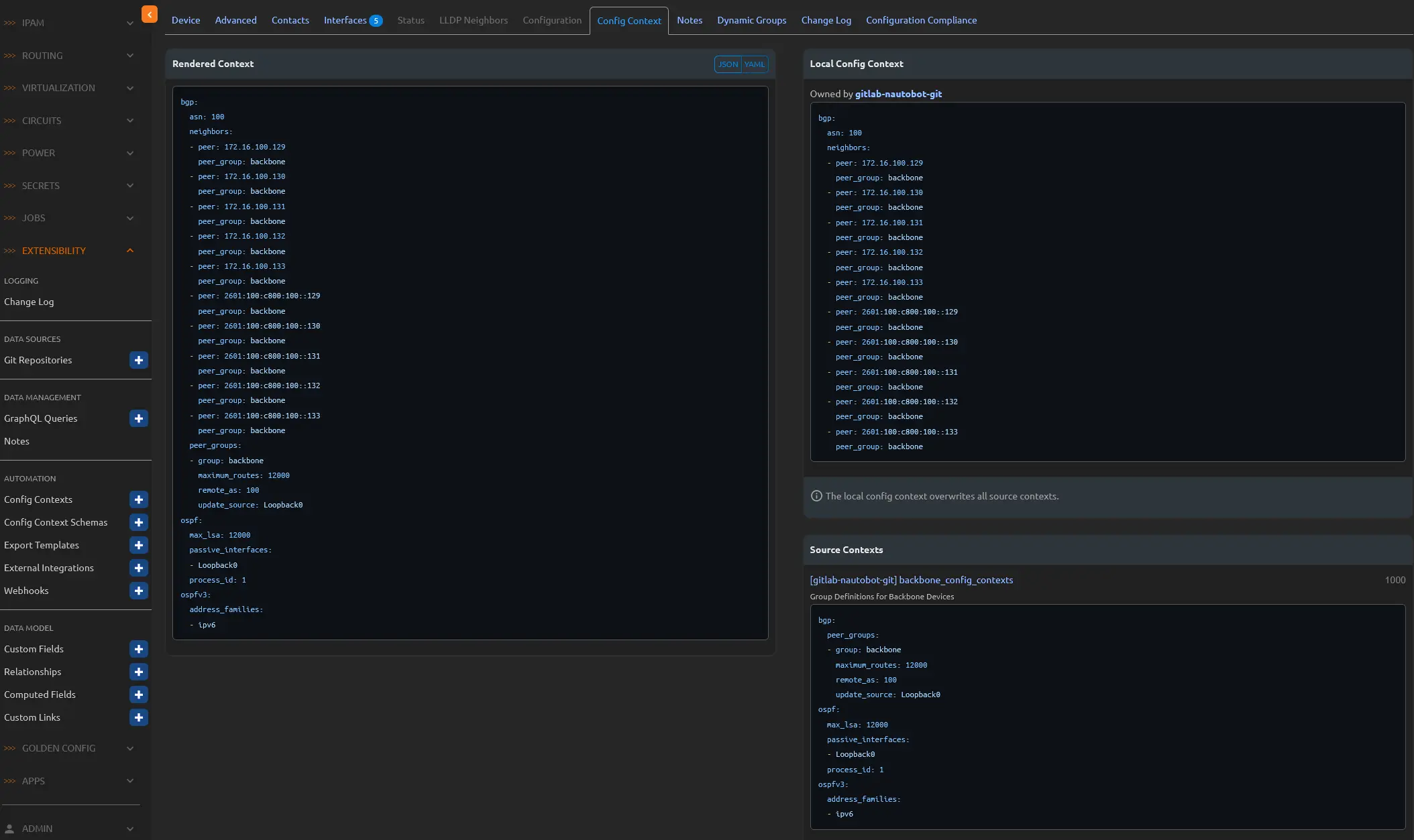
Task: Click the plus icon next to Relationships
Action: click(139, 672)
